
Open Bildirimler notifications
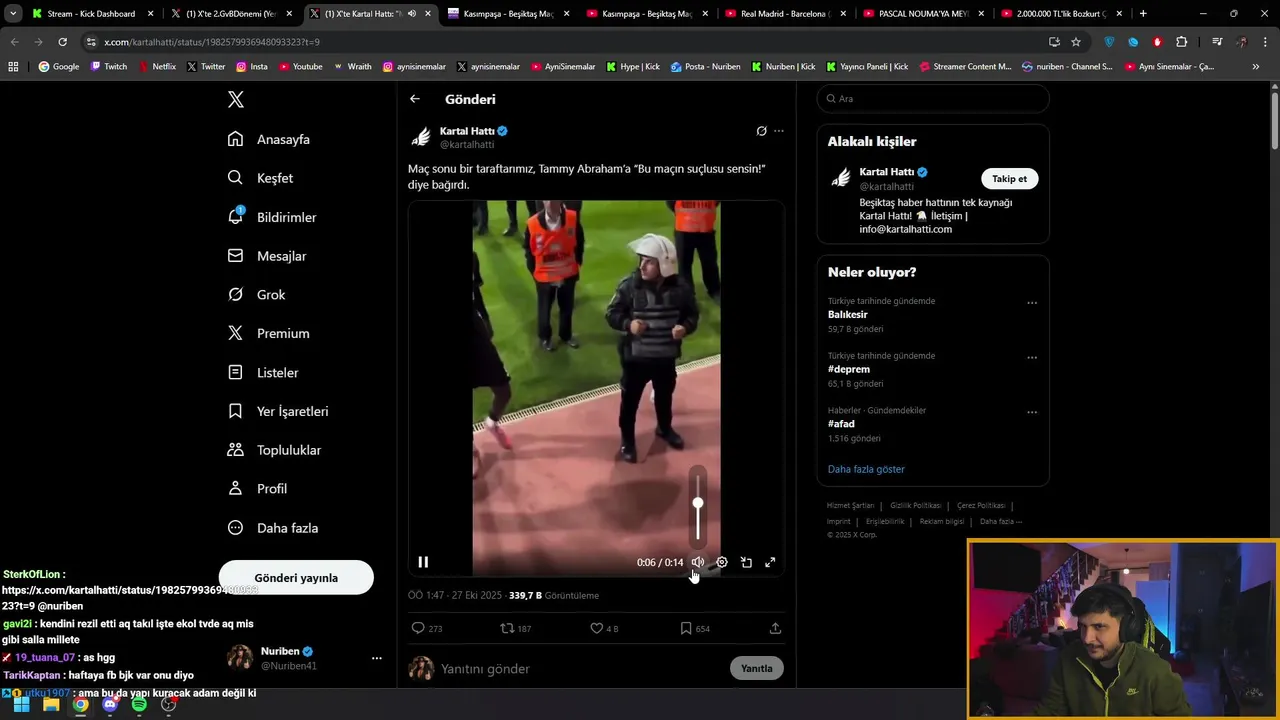click(x=272, y=217)
